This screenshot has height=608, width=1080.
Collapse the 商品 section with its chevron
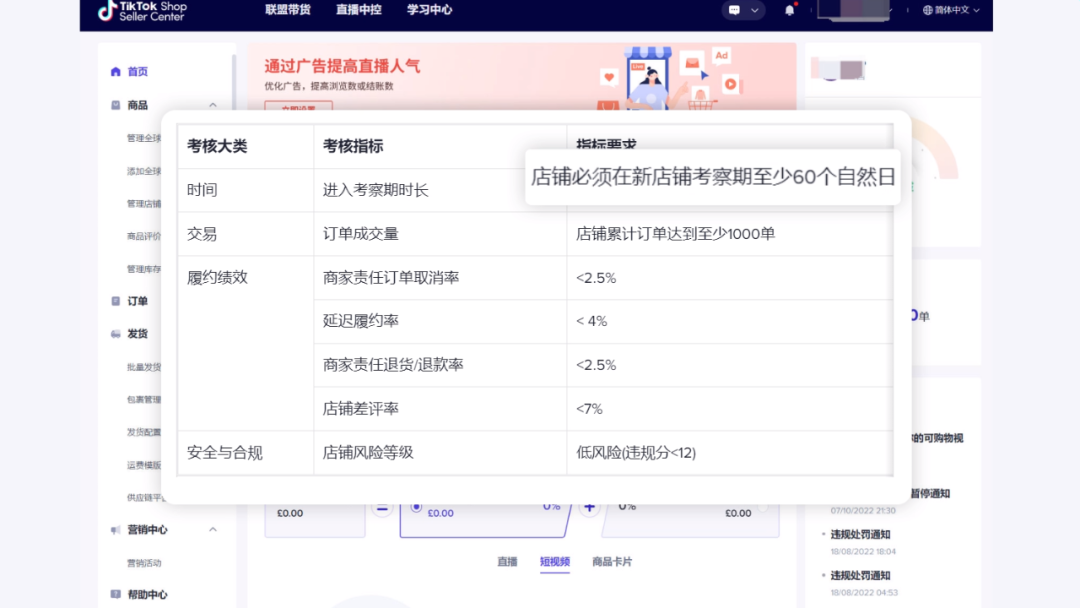click(211, 104)
